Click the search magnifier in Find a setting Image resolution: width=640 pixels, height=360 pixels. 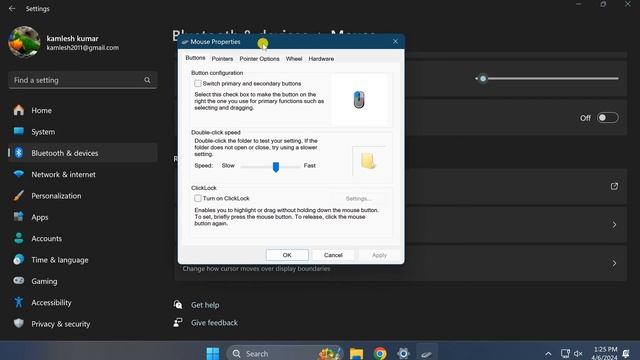point(147,80)
